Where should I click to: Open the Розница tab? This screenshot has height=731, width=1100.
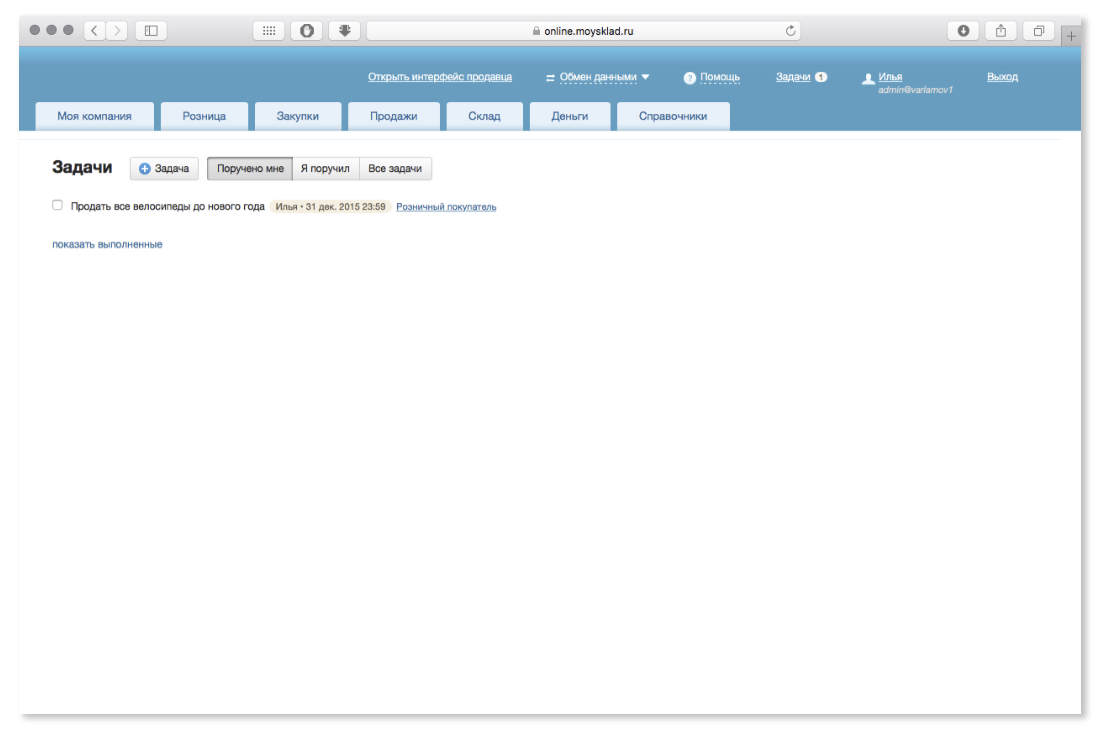204,116
